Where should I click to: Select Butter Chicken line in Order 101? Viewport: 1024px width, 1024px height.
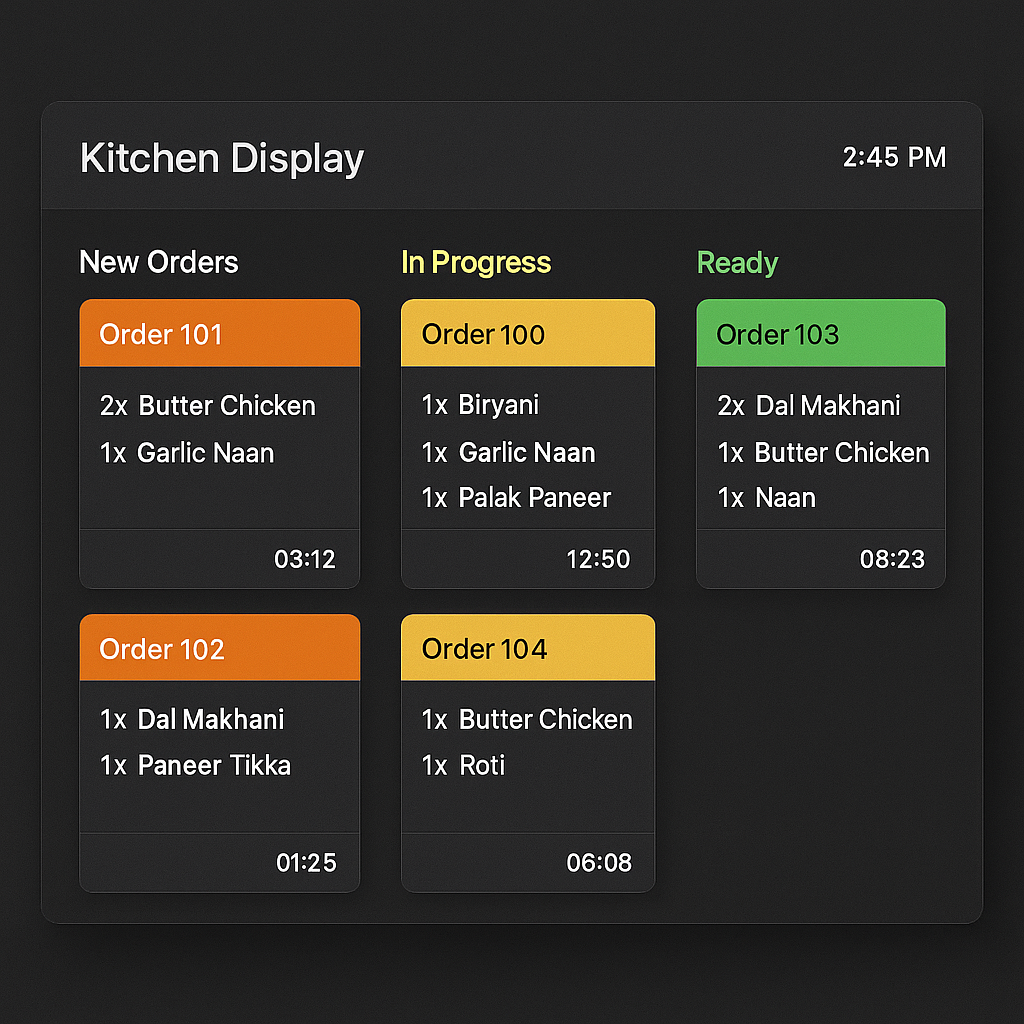click(x=207, y=406)
